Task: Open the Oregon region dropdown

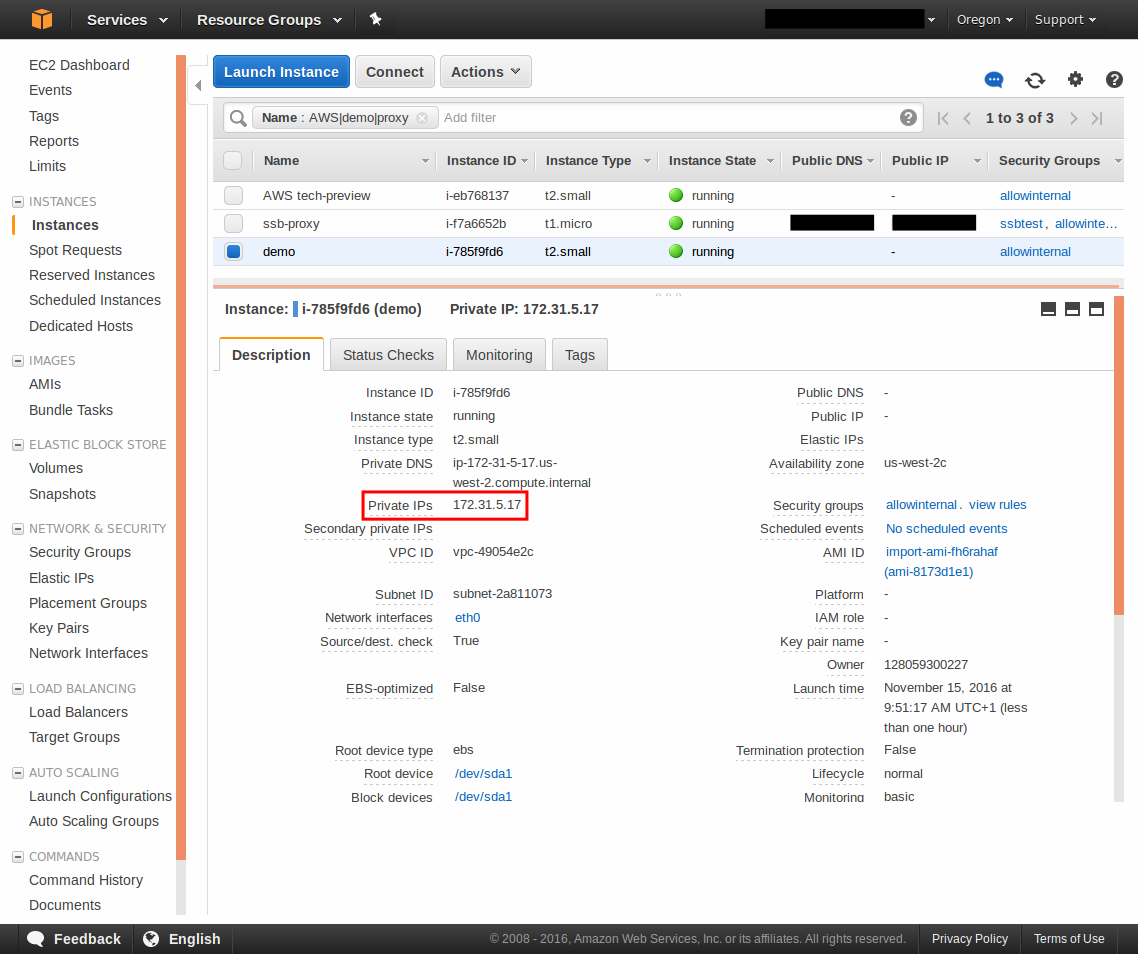Action: click(x=984, y=19)
